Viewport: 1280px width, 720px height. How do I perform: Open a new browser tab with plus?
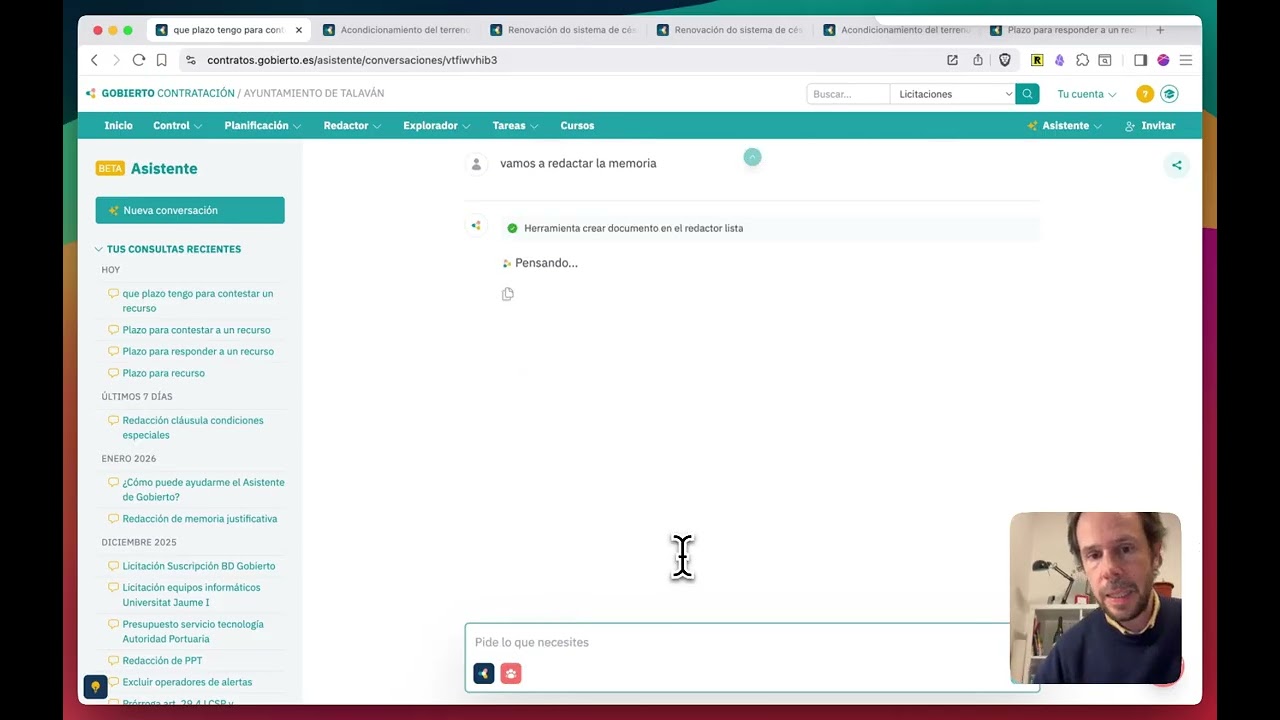tap(1160, 30)
